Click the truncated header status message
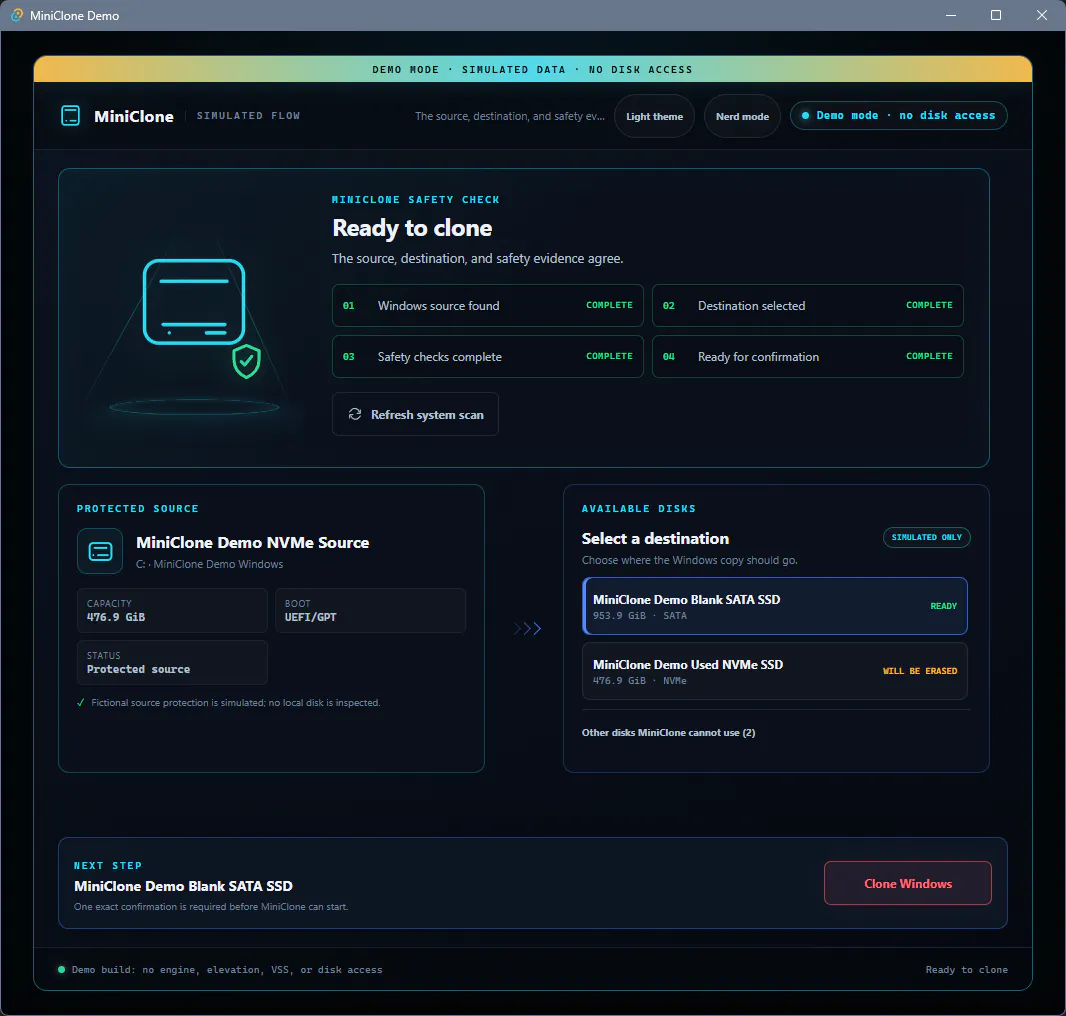Screen dimensions: 1066x1016 tap(510, 116)
